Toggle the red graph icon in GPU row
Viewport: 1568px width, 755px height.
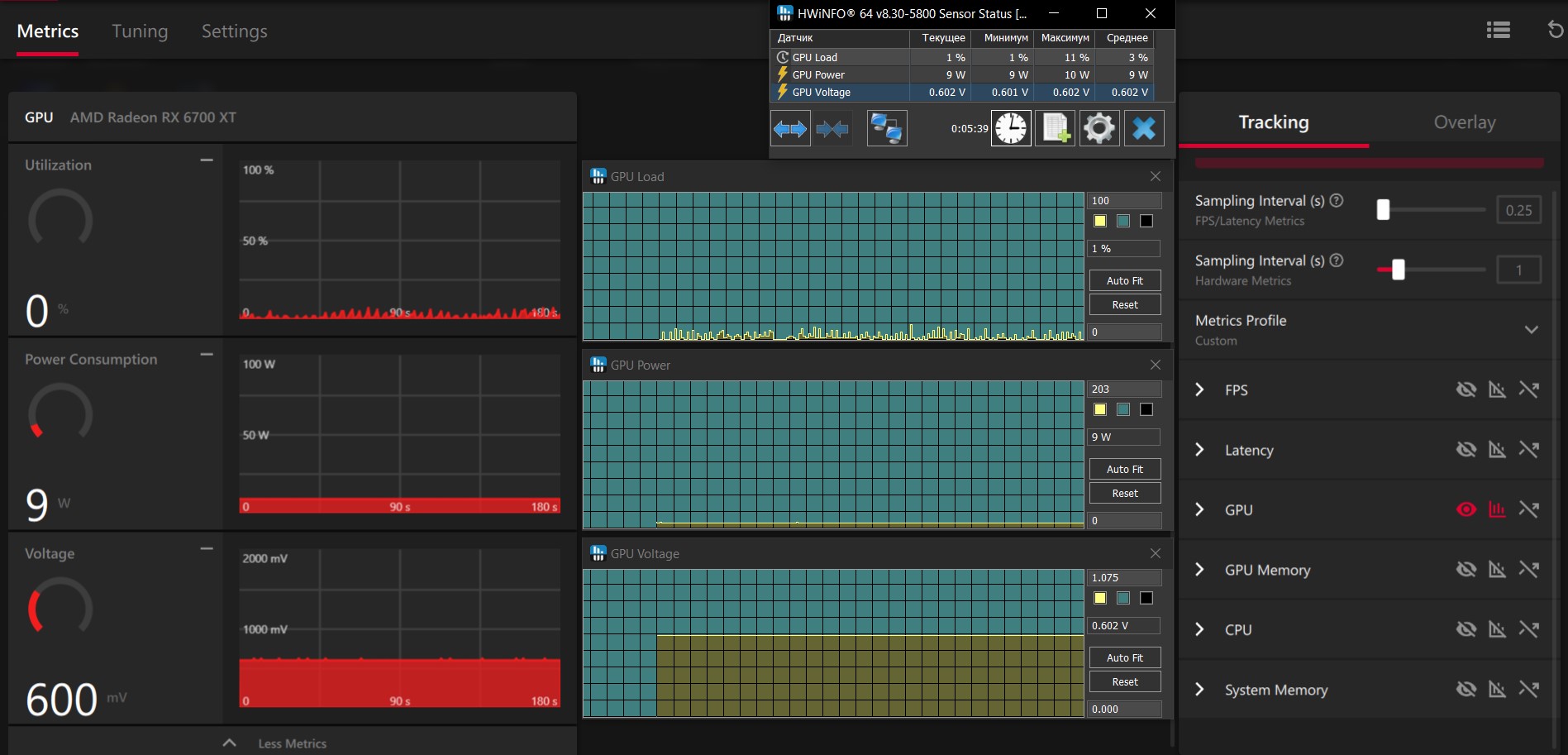tap(1497, 509)
